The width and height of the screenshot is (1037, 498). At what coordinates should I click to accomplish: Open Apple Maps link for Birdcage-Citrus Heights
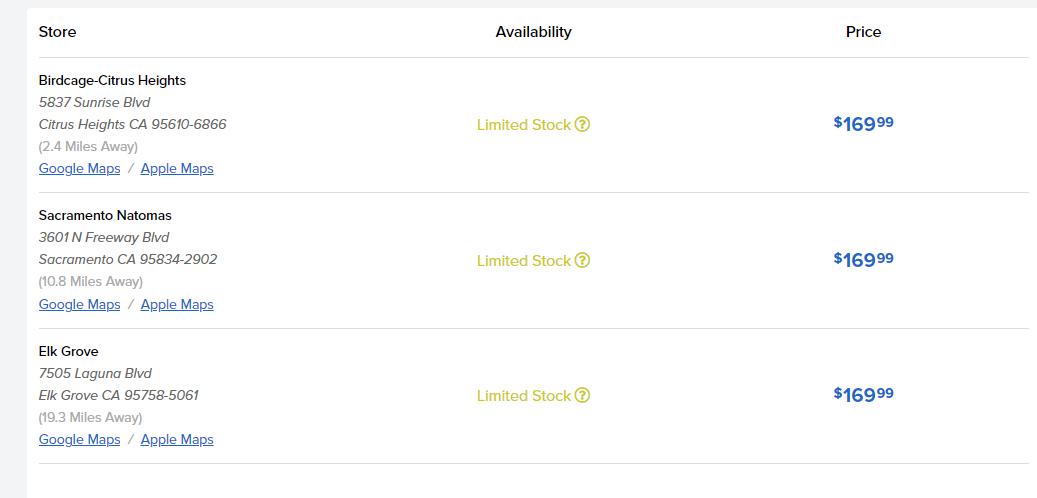click(177, 169)
